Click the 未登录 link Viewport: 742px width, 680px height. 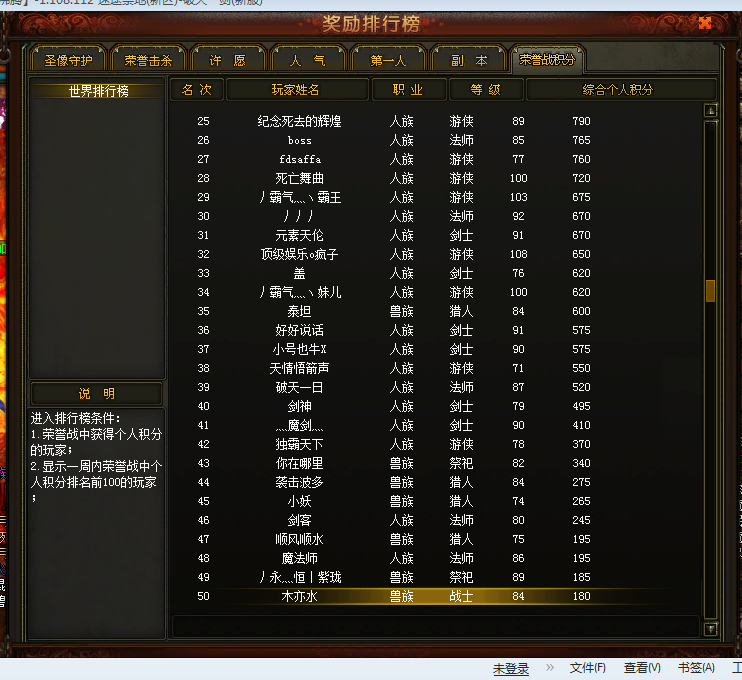click(x=511, y=668)
